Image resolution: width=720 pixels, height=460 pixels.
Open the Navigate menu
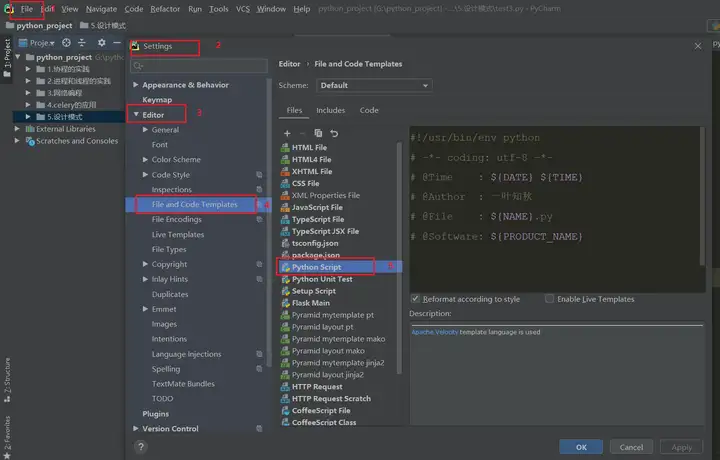[101, 9]
